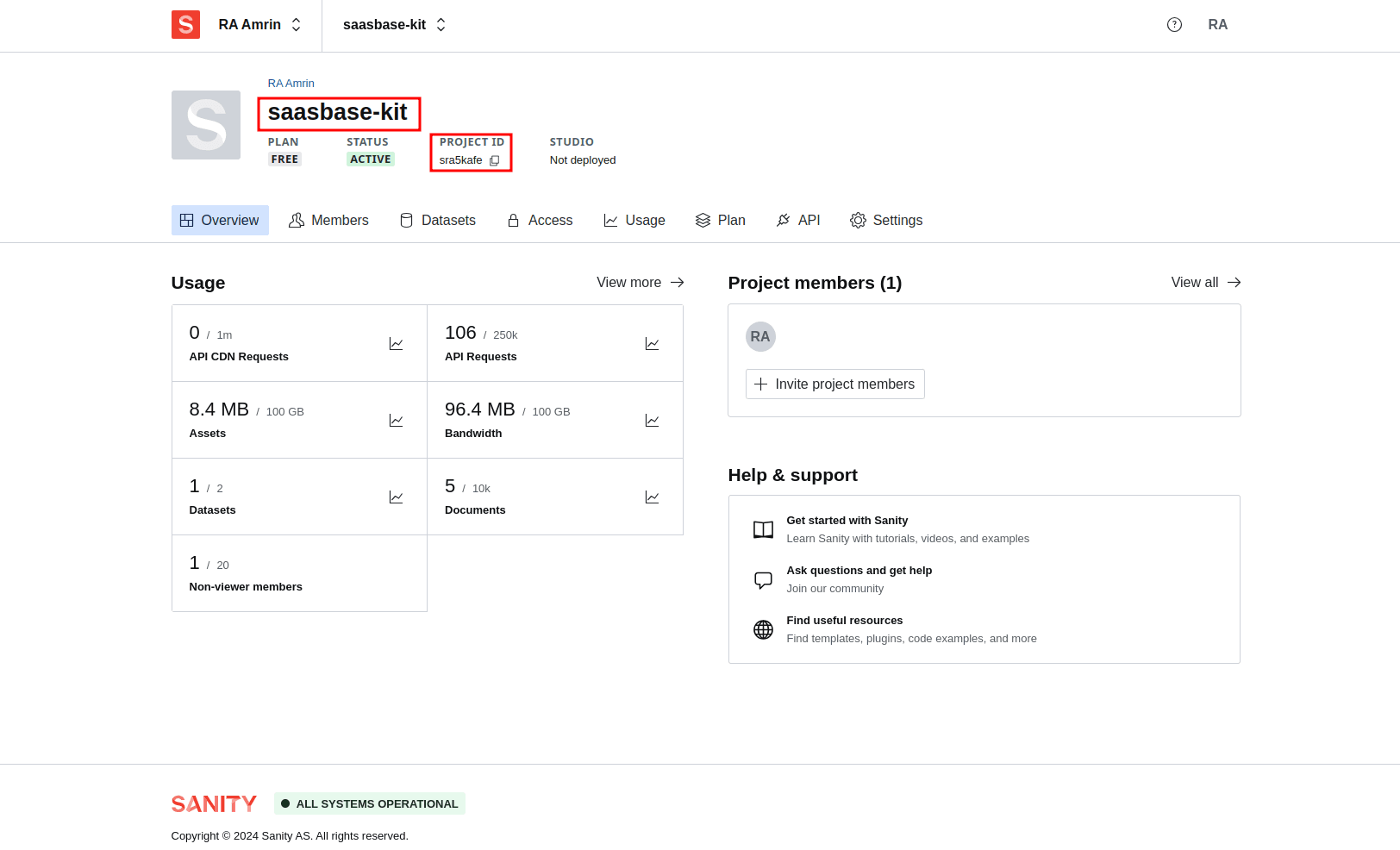
Task: Open the saasbase-kit project switcher dropdown
Action: tap(393, 24)
